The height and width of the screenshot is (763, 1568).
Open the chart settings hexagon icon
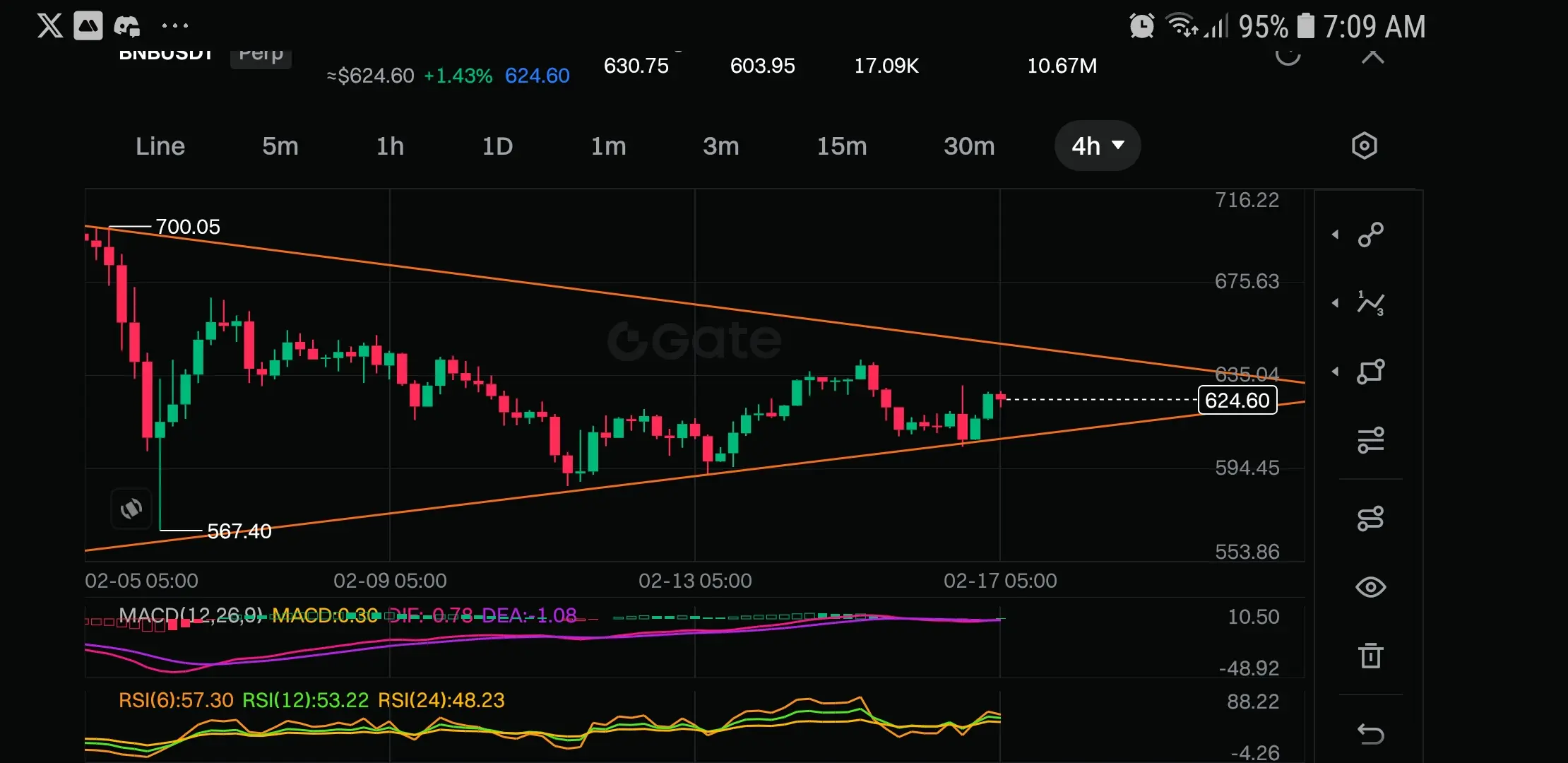point(1364,146)
